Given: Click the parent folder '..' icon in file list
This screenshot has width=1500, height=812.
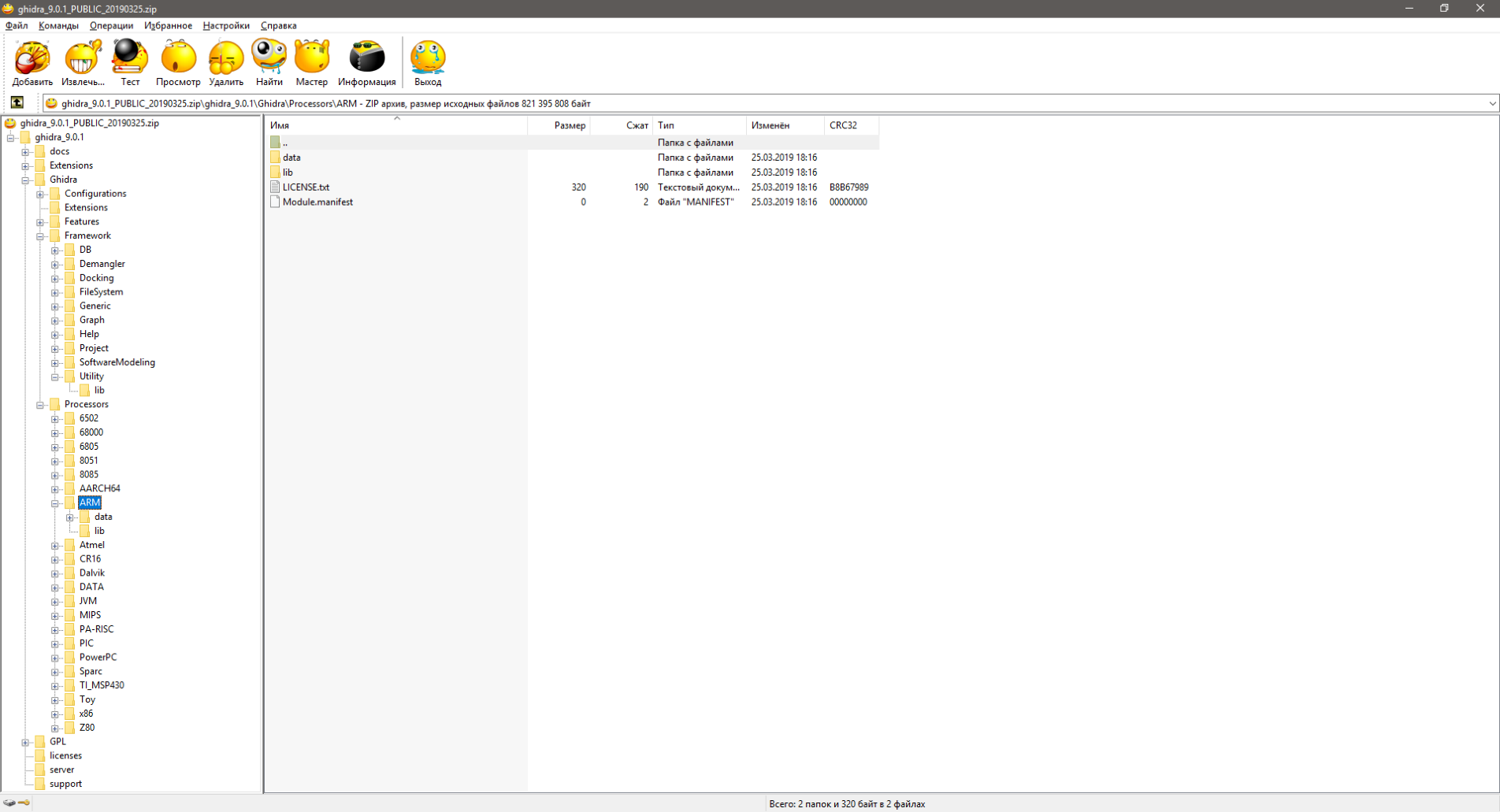Looking at the screenshot, I should (275, 143).
